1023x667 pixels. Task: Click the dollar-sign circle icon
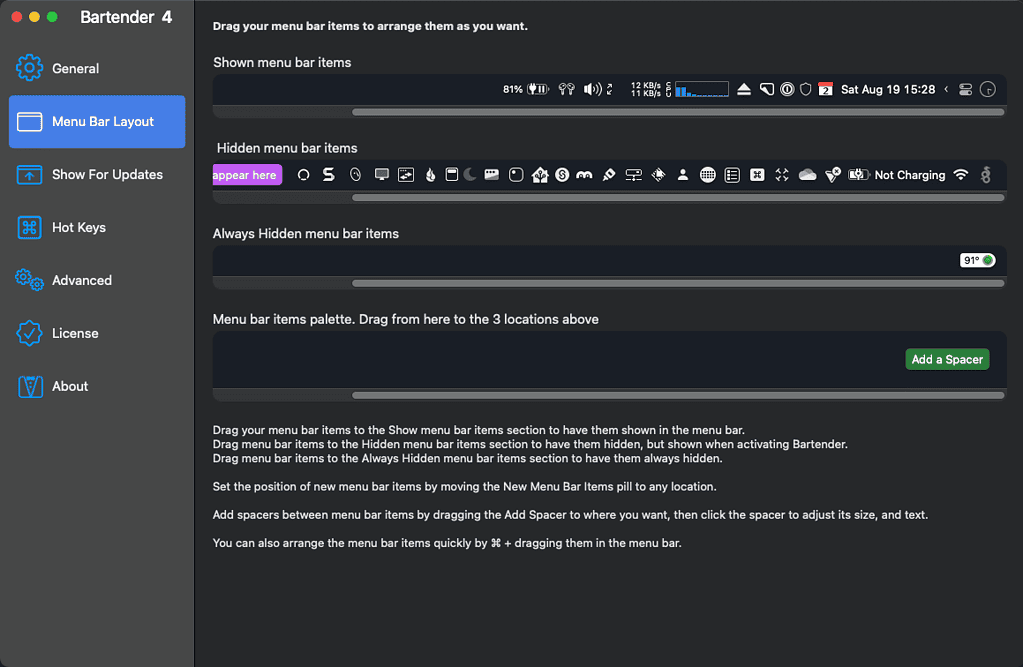point(562,174)
